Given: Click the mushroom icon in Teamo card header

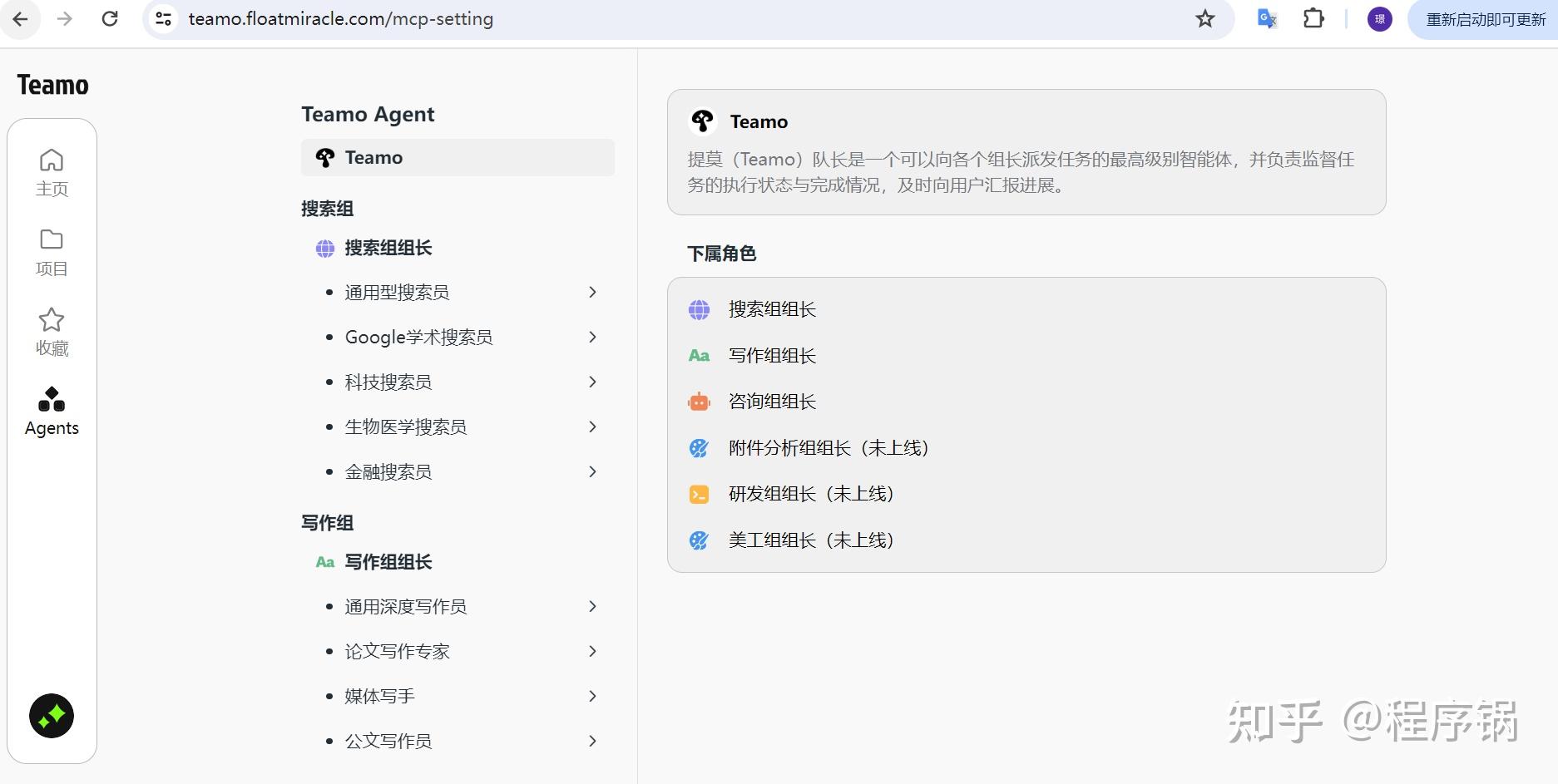Looking at the screenshot, I should click(702, 121).
